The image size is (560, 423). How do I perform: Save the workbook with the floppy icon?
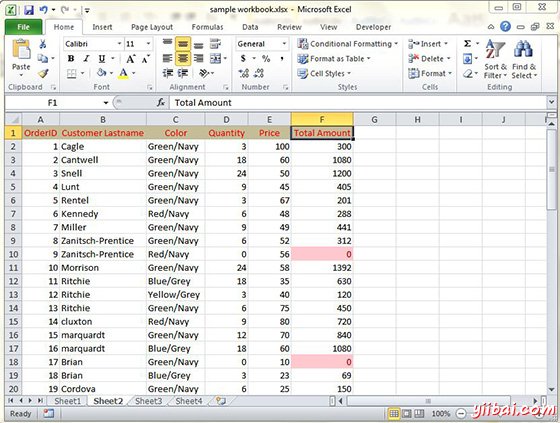[29, 10]
